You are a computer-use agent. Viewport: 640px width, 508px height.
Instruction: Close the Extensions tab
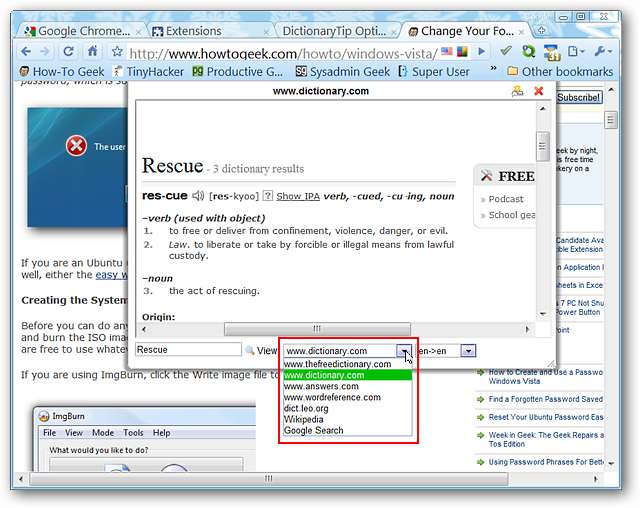click(266, 32)
